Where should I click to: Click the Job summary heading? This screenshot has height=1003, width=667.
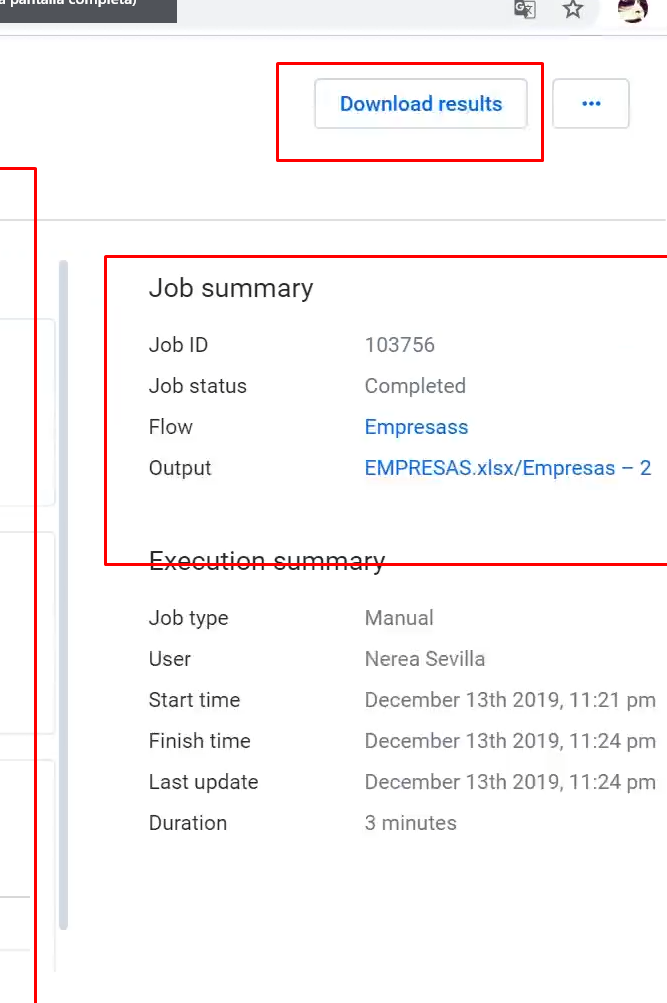pos(231,288)
